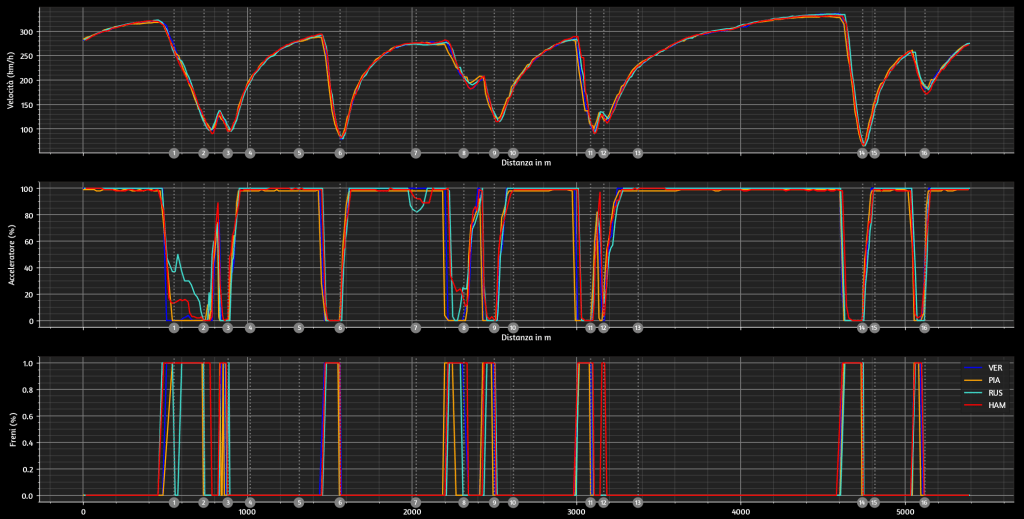Select corner marker 10 on the speed chart
1024x519 pixels.
point(513,153)
